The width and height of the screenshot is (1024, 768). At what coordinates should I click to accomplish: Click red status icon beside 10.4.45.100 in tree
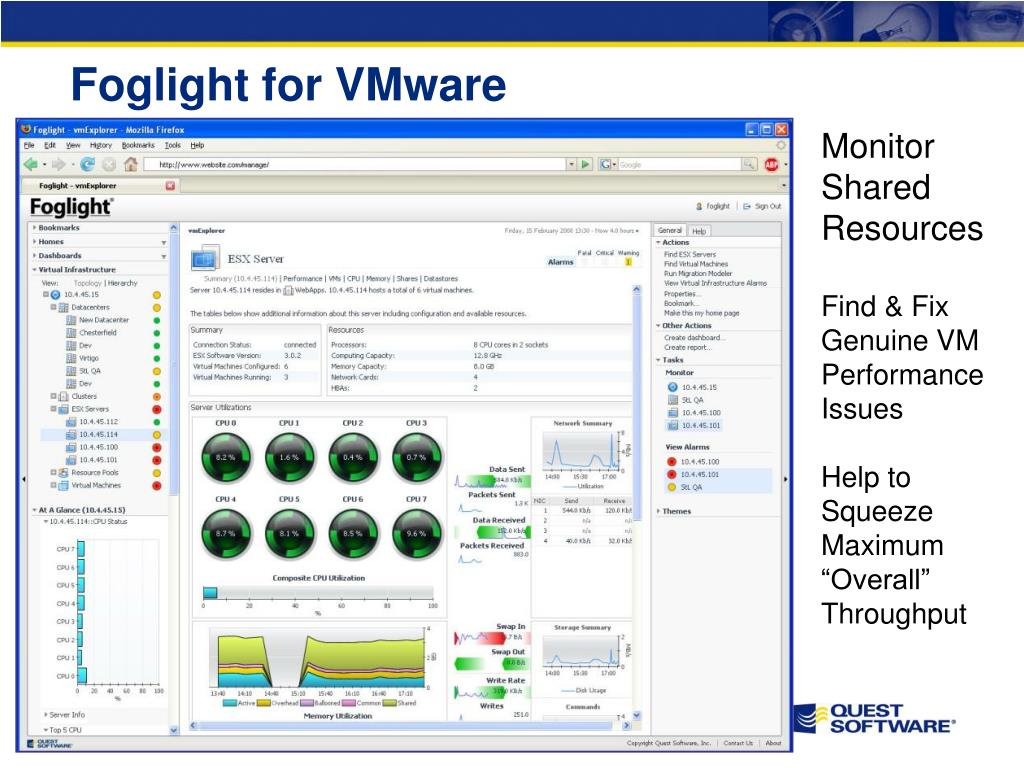[x=157, y=447]
